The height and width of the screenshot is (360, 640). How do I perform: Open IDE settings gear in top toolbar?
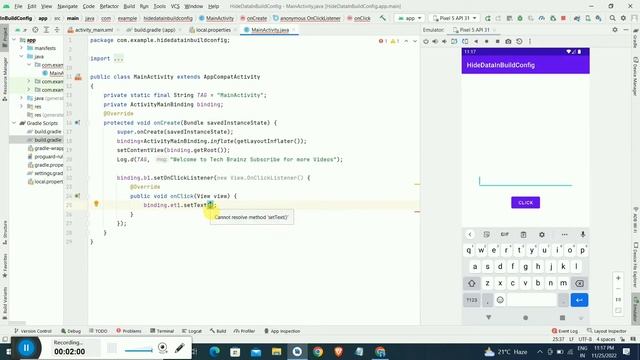[623, 18]
